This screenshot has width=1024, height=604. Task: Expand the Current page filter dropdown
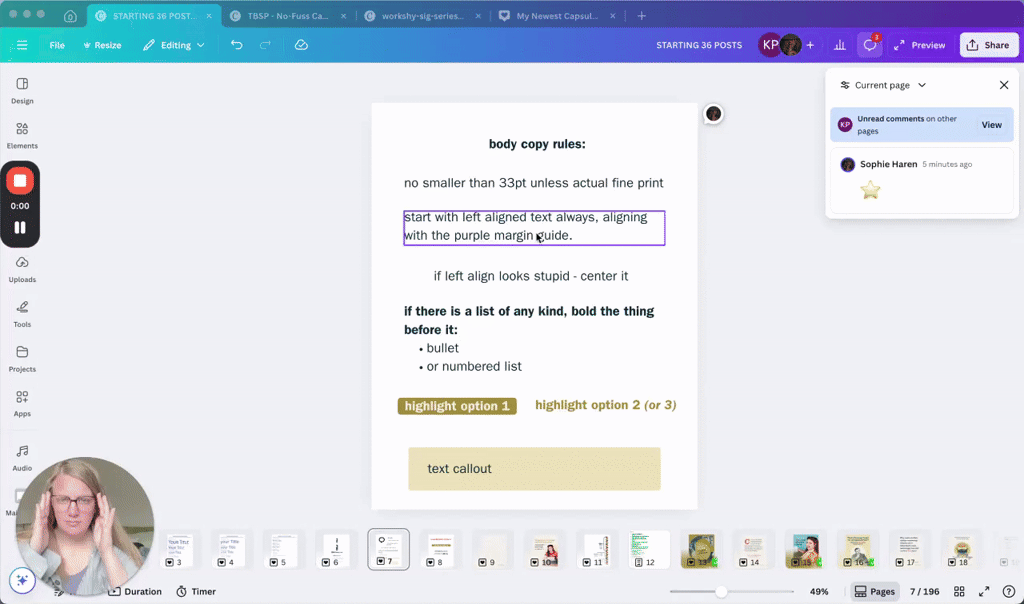[883, 85]
